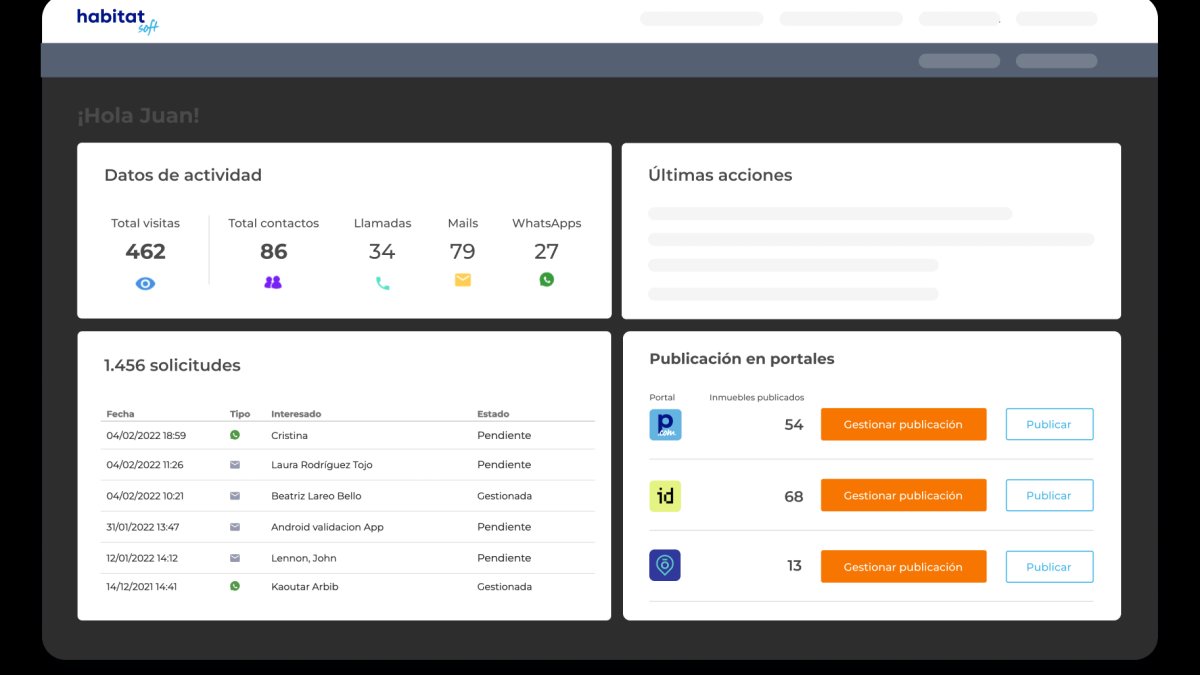The height and width of the screenshot is (675, 1200).
Task: Click the yellow envelope icon under Mails
Action: (x=462, y=281)
